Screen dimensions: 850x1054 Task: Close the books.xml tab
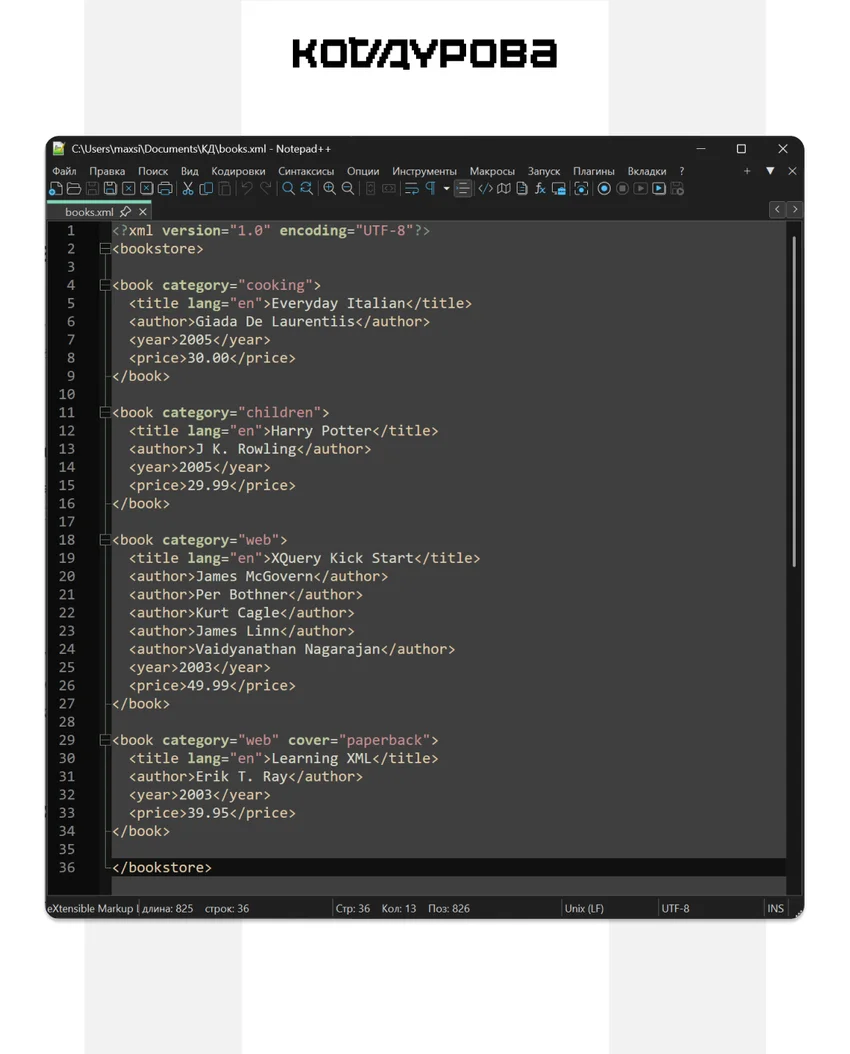pyautogui.click(x=142, y=212)
